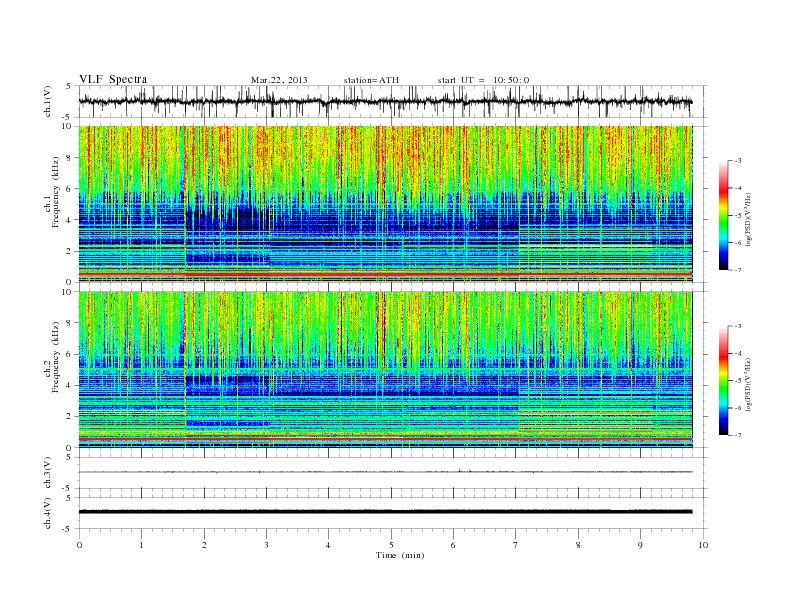Click time axis tick label "0"
This screenshot has height=612, width=792.
pos(79,545)
